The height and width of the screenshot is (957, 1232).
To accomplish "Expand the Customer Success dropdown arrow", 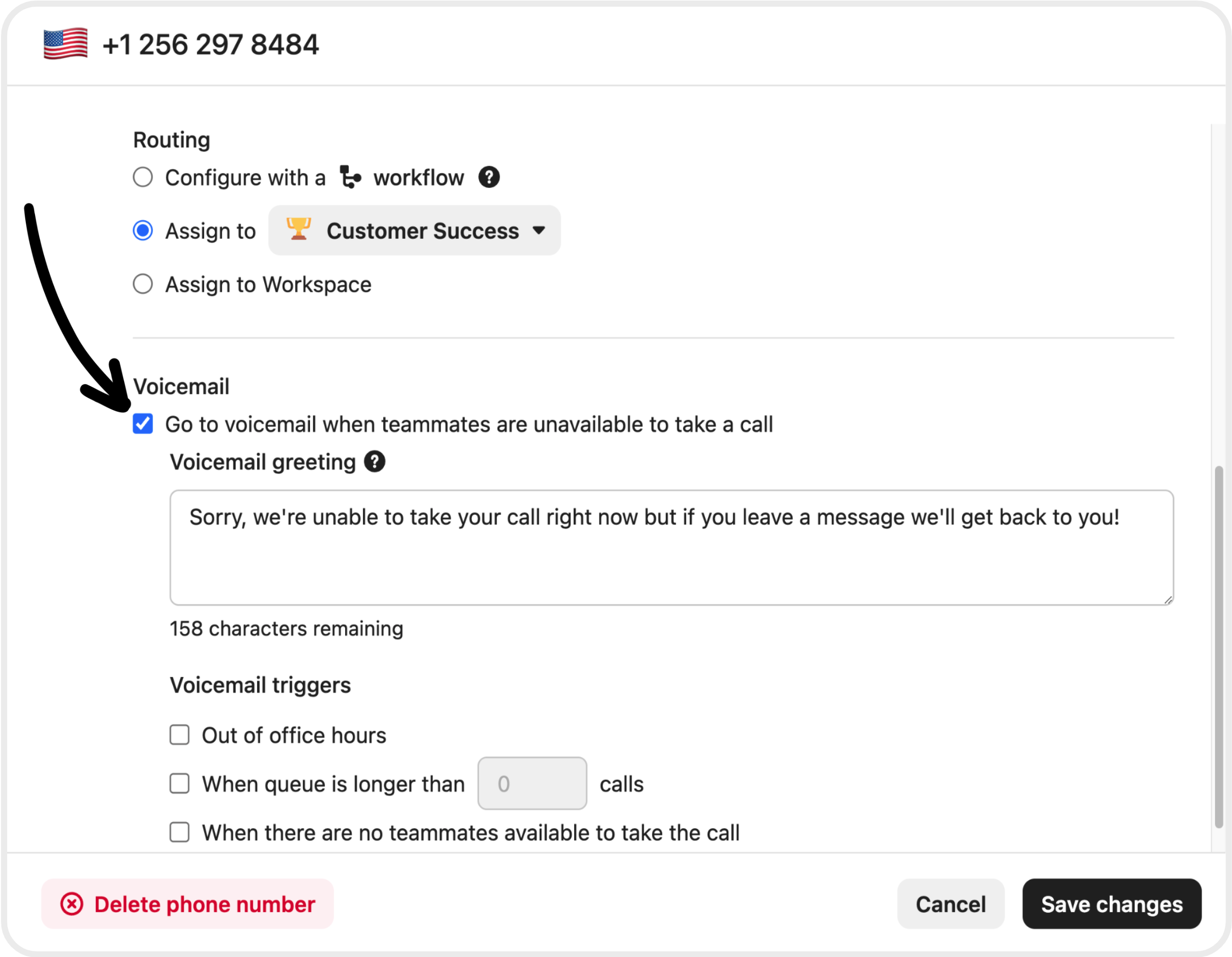I will tap(539, 230).
